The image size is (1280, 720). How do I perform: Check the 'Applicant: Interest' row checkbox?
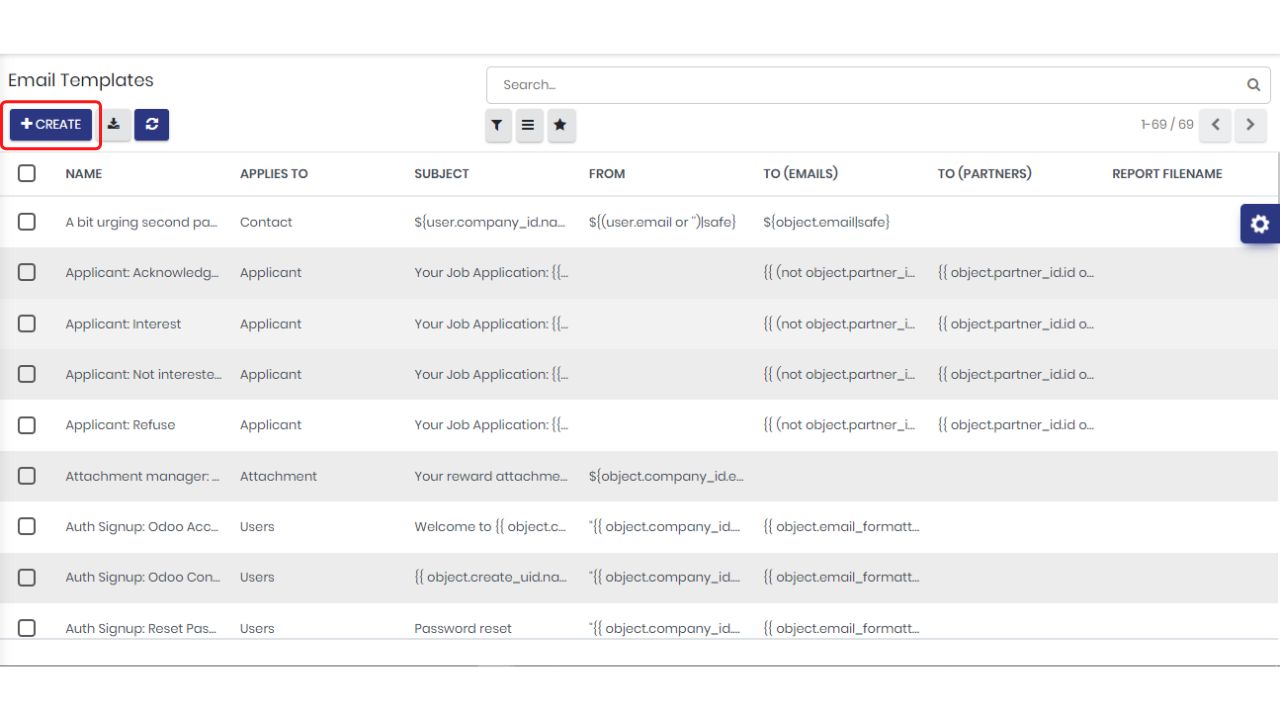27,323
